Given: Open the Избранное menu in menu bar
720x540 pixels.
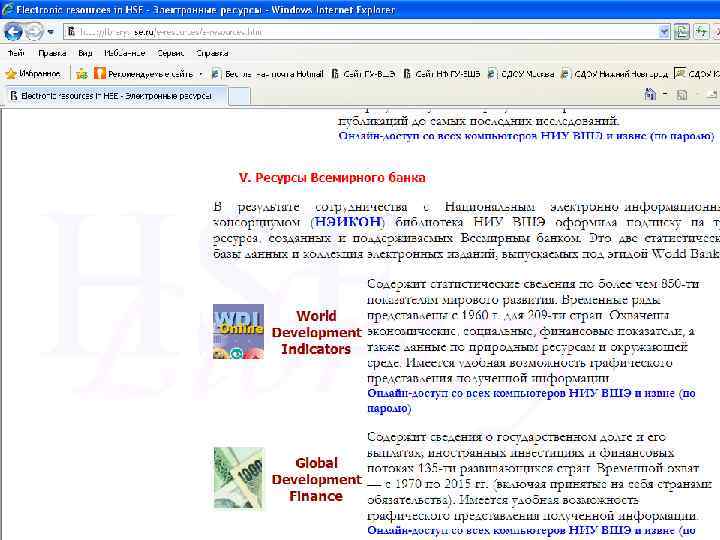Looking at the screenshot, I should click(124, 53).
